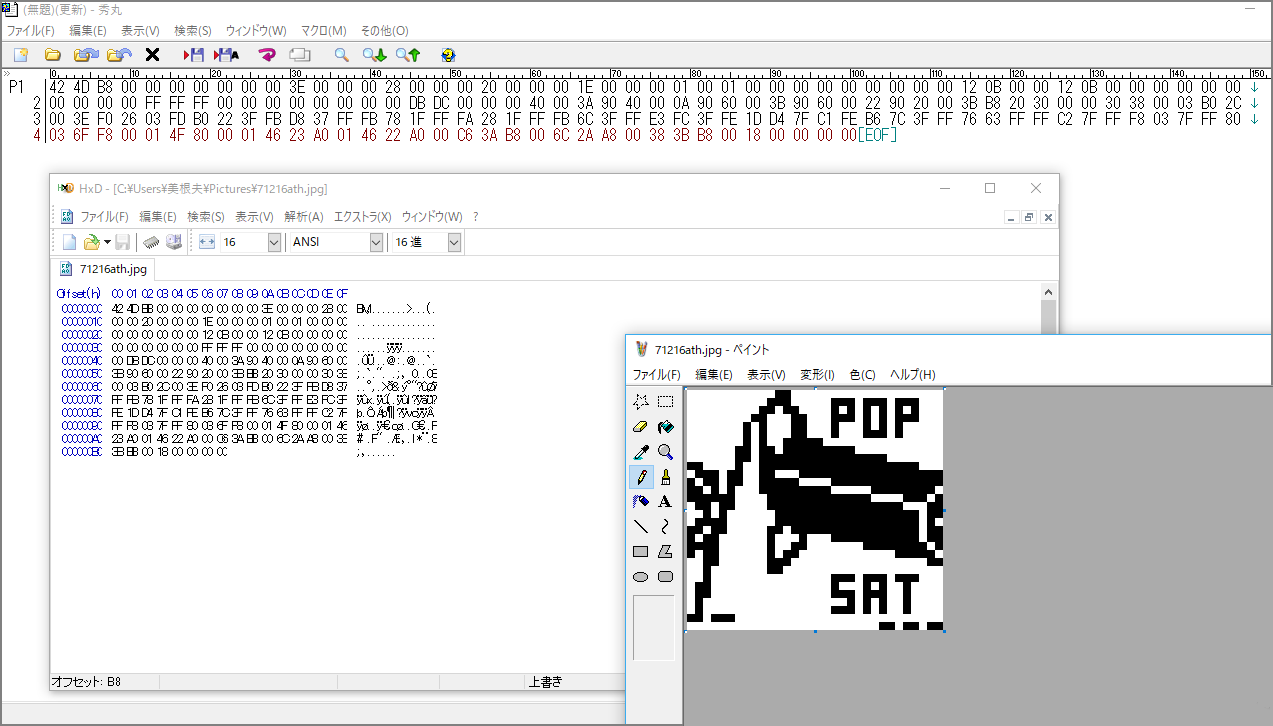Click the Help question mark icon in Hidemaru
Screen dimensions: 1273x726
pyautogui.click(x=448, y=55)
